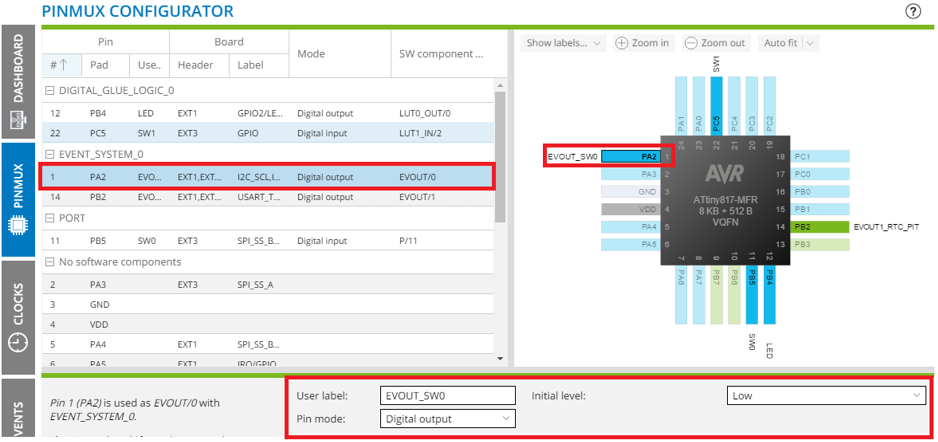The width and height of the screenshot is (938, 442).
Task: Collapse the DIGITAL_GLUE_LOGIC_0 group
Action: click(x=50, y=90)
